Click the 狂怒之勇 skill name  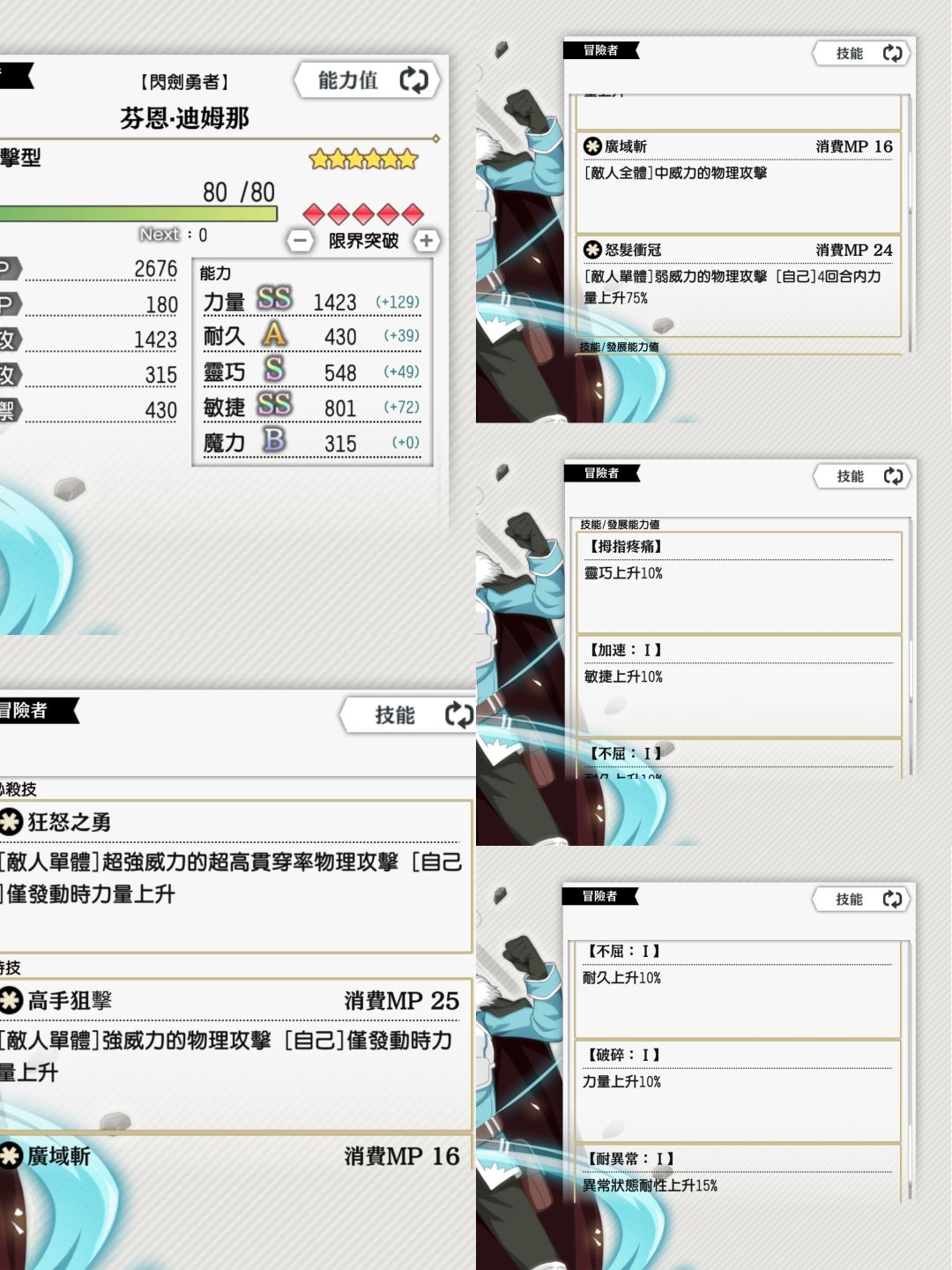70,822
